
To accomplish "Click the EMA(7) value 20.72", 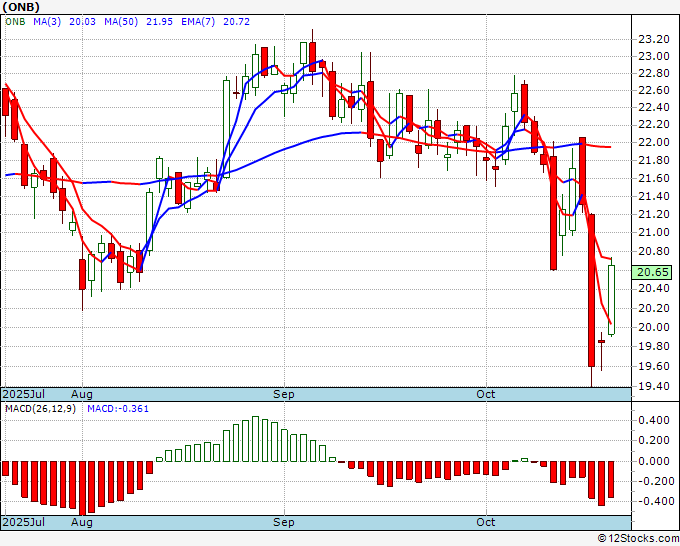I will (236, 21).
